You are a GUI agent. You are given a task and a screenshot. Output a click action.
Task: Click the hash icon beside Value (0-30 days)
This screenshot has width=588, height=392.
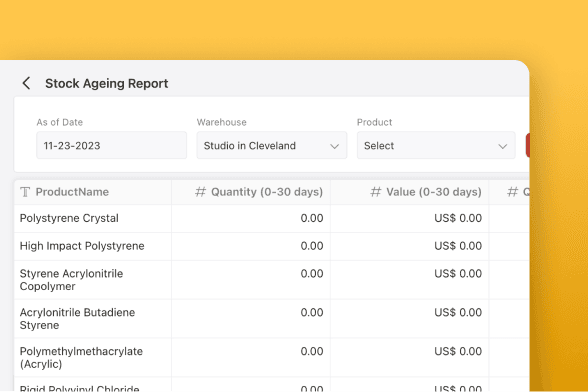point(376,192)
